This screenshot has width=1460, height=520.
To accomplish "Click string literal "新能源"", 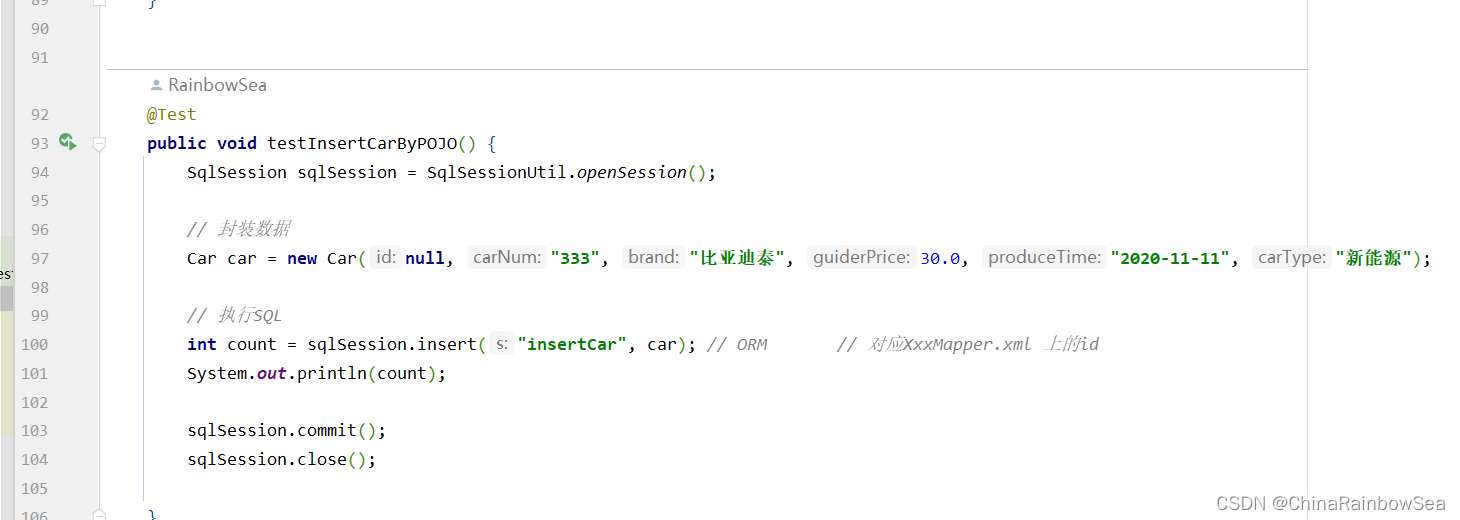I will [x=1372, y=258].
